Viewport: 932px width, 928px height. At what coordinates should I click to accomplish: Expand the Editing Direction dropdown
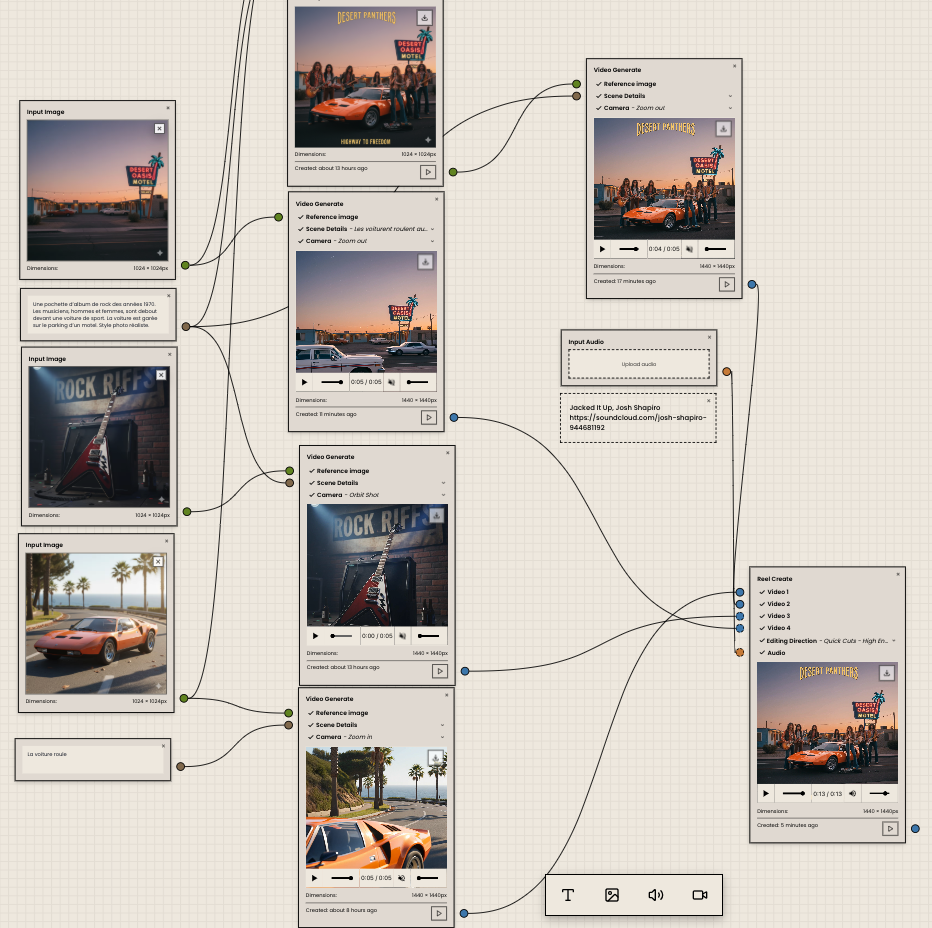point(893,641)
